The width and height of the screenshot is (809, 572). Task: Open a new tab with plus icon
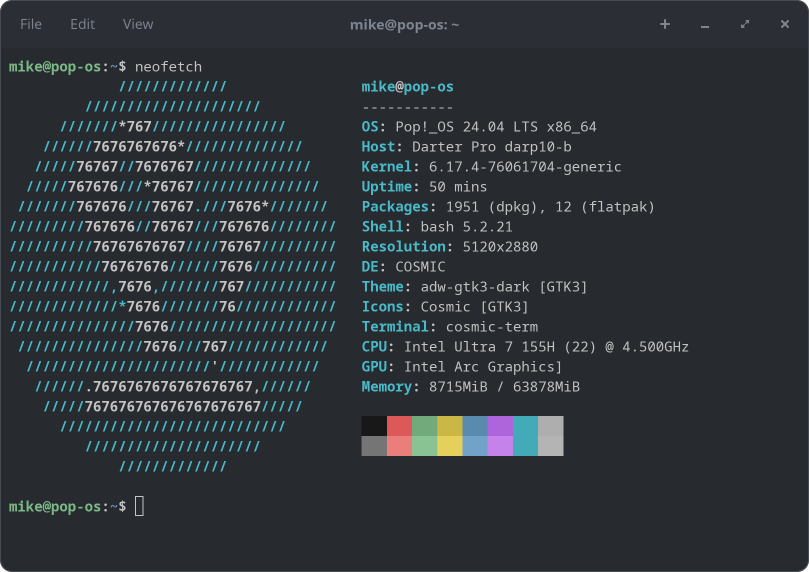click(665, 24)
